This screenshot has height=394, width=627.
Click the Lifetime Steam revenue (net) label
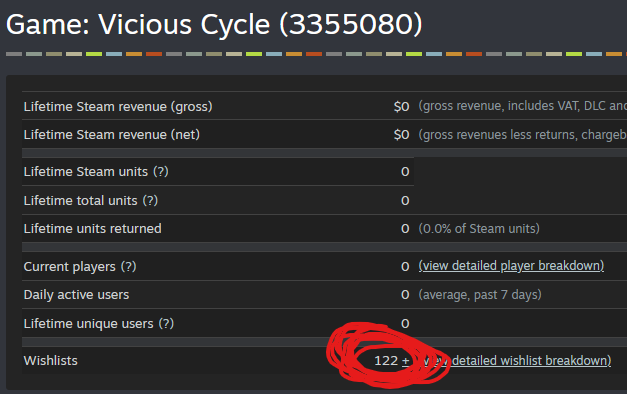click(x=112, y=135)
